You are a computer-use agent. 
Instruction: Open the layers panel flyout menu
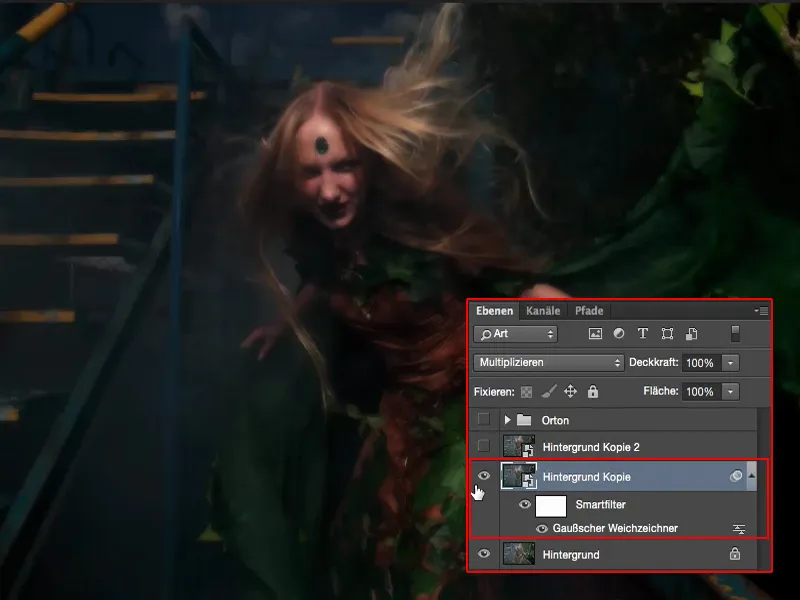pos(761,310)
